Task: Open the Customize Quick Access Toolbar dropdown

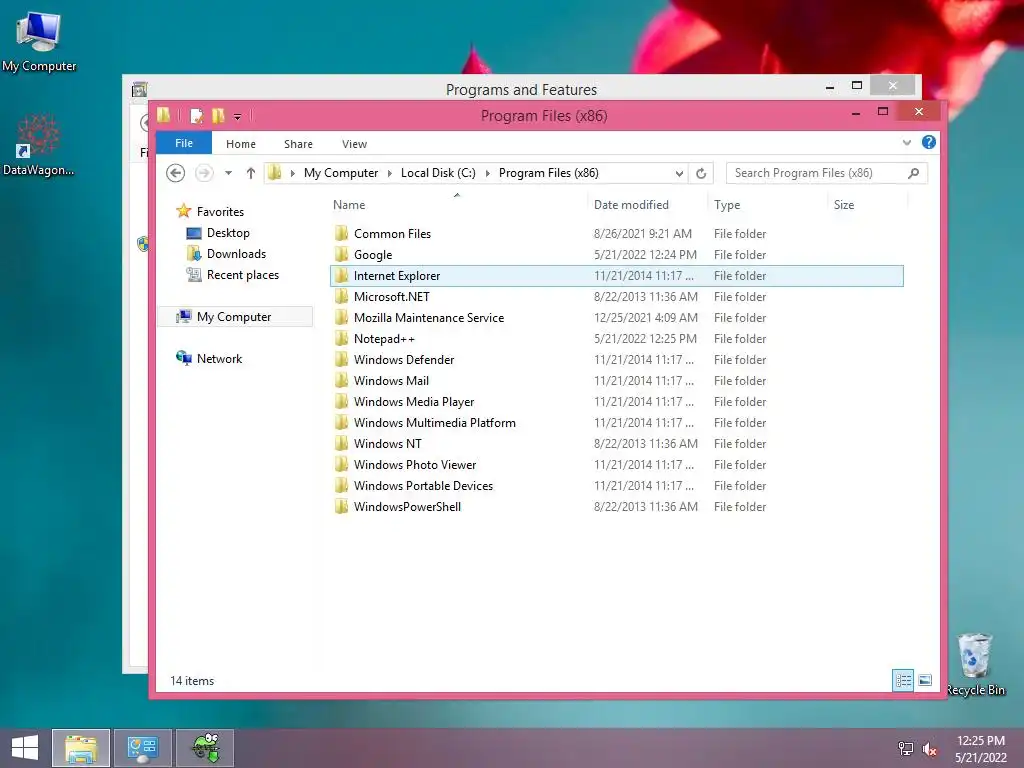Action: click(238, 117)
